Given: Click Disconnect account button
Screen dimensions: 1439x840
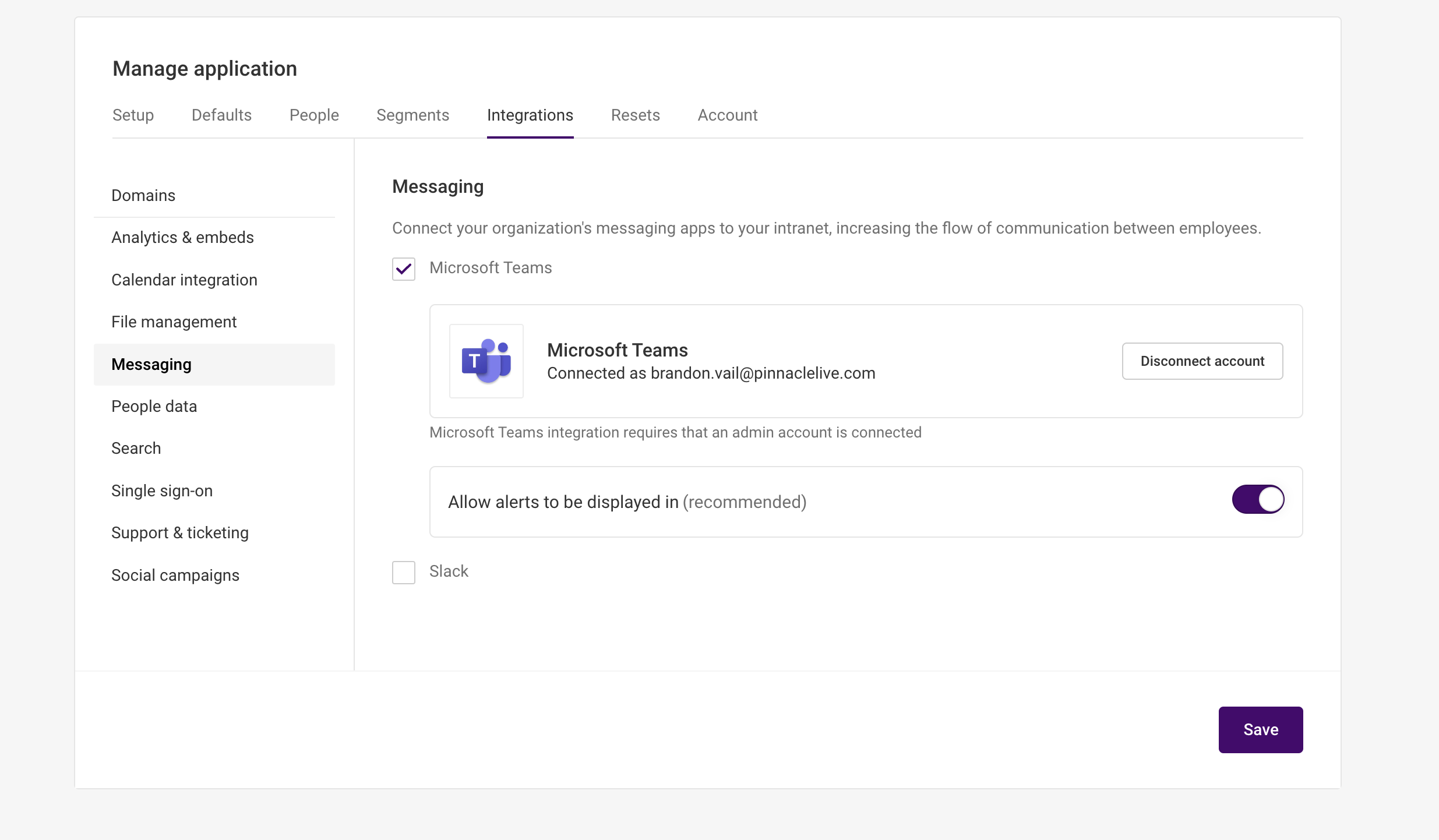Looking at the screenshot, I should coord(1202,361).
